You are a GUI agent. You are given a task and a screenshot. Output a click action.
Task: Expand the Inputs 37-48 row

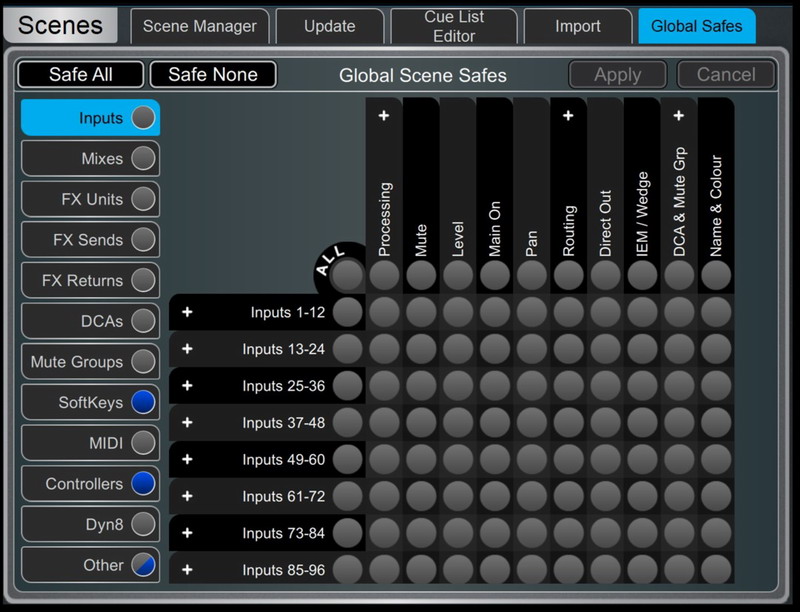[x=187, y=422]
